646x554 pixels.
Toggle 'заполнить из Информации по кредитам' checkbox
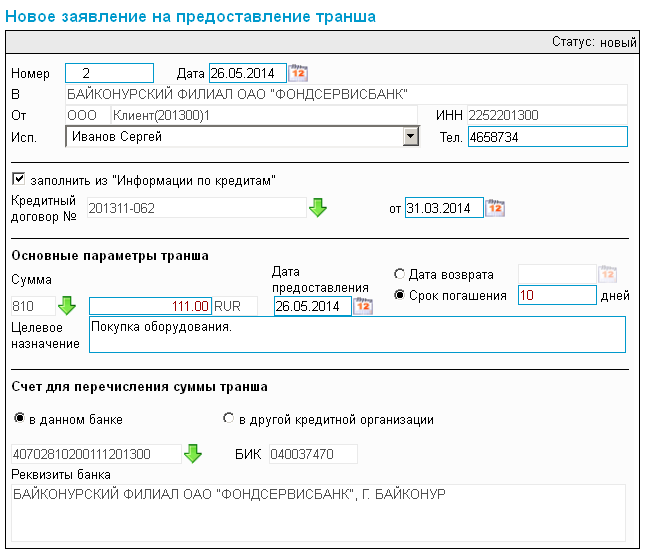pyautogui.click(x=18, y=179)
